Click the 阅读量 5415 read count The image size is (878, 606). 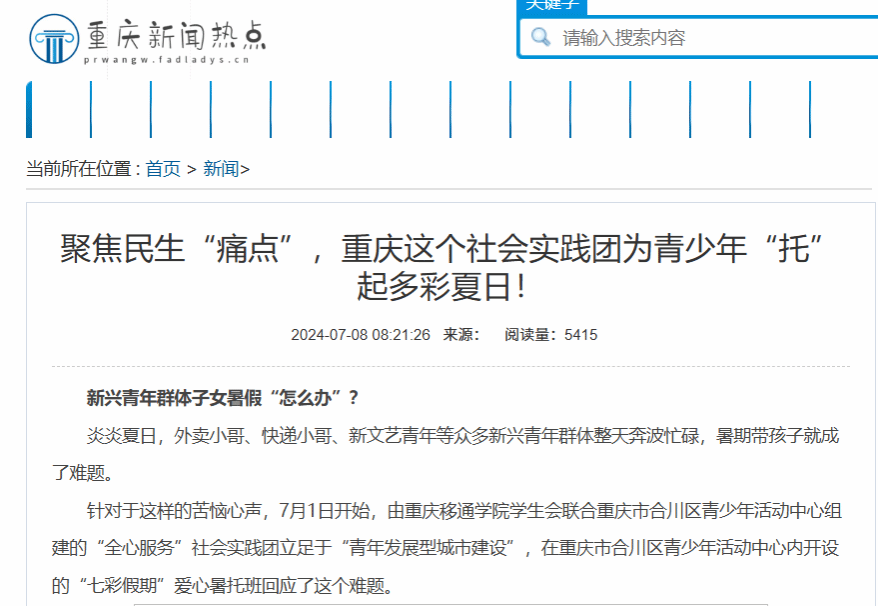coord(550,334)
